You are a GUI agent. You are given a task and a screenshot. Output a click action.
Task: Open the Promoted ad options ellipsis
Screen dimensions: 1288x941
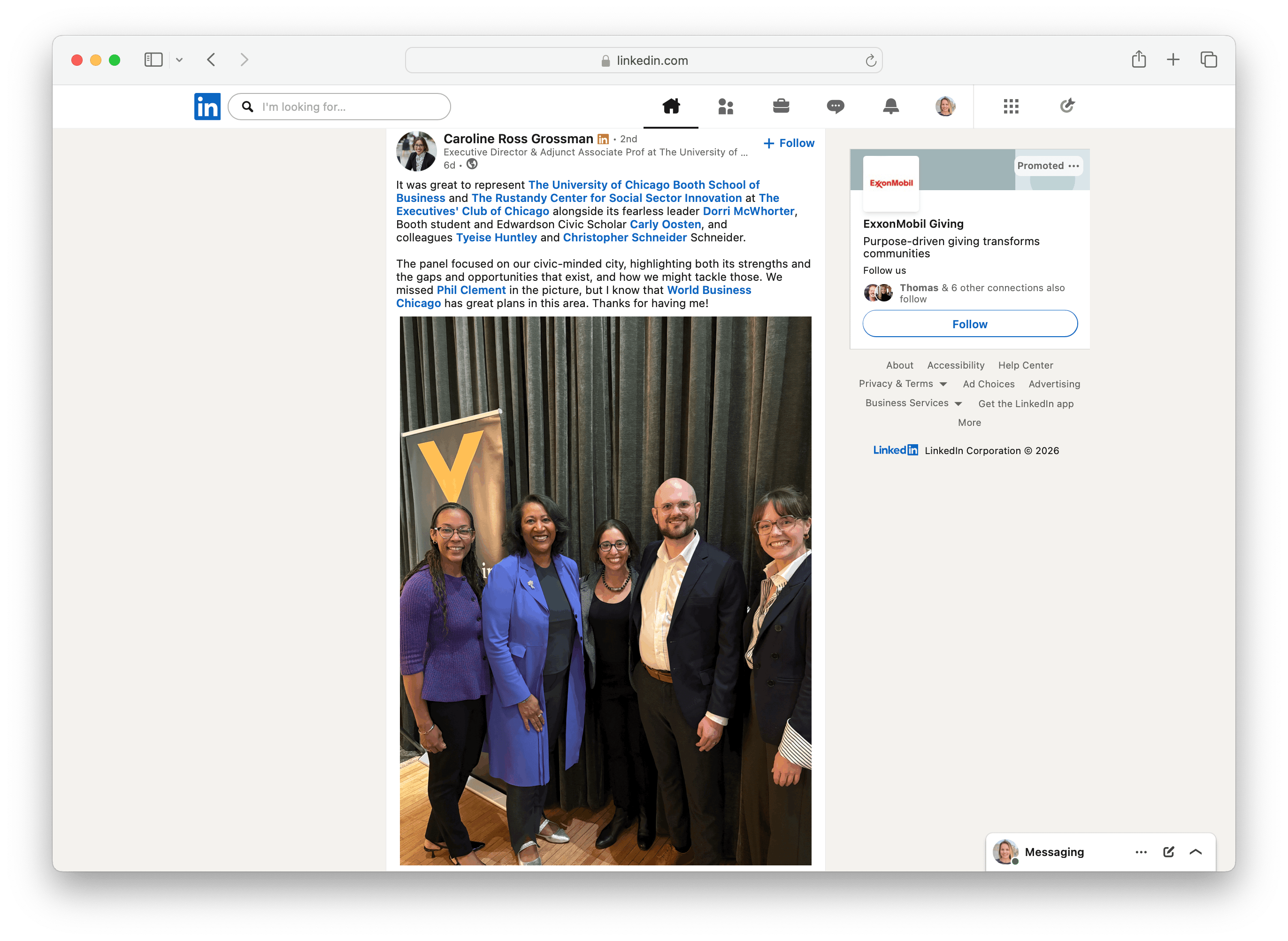(x=1074, y=166)
